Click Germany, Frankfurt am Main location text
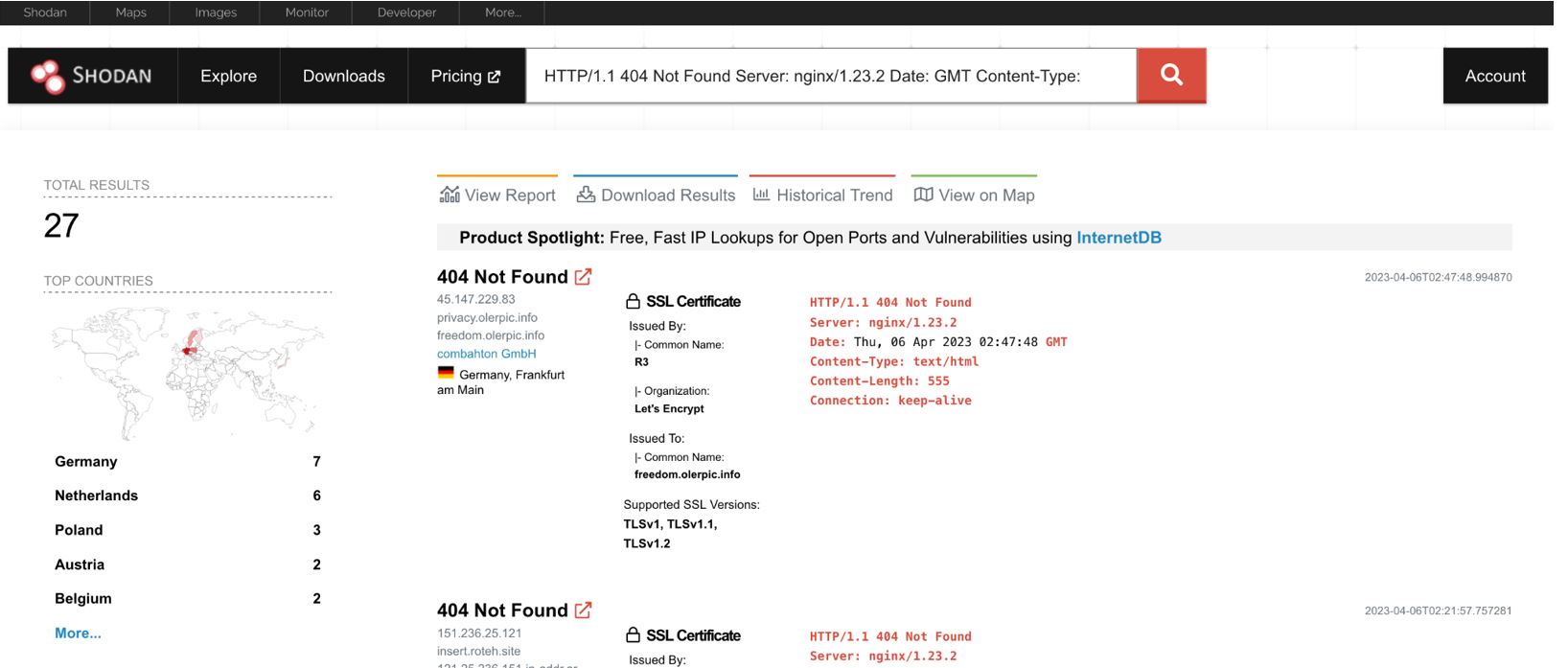This screenshot has width=1568, height=668. coord(500,381)
